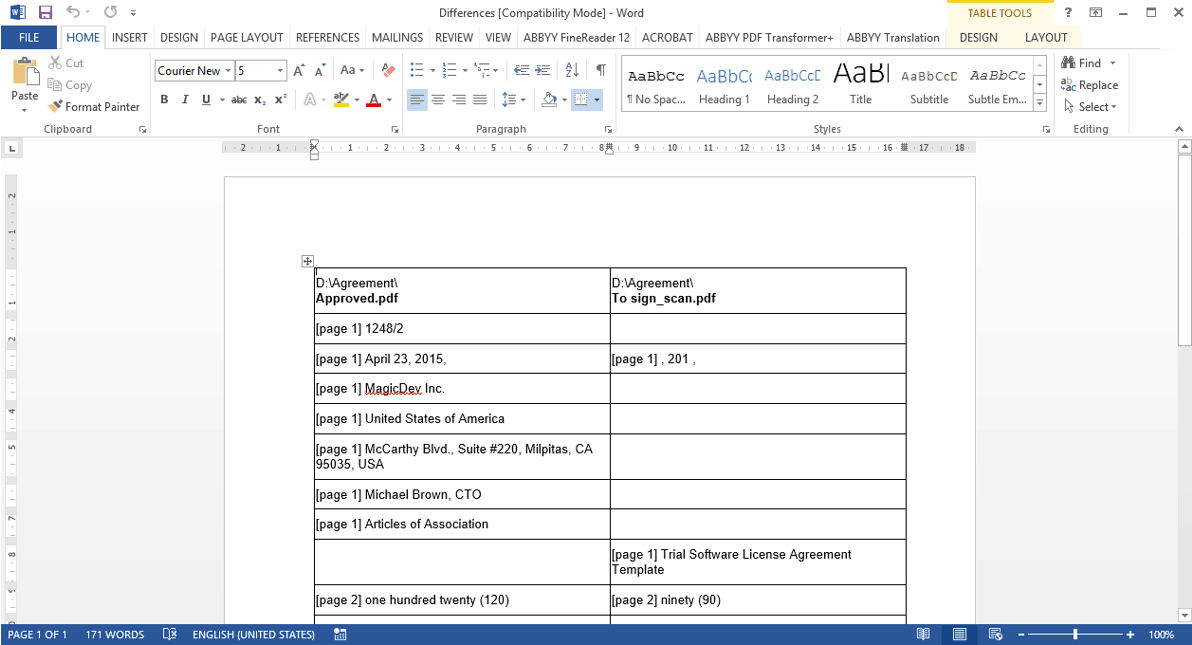Click the 171 WORDS word count
1192x645 pixels.
pos(115,635)
